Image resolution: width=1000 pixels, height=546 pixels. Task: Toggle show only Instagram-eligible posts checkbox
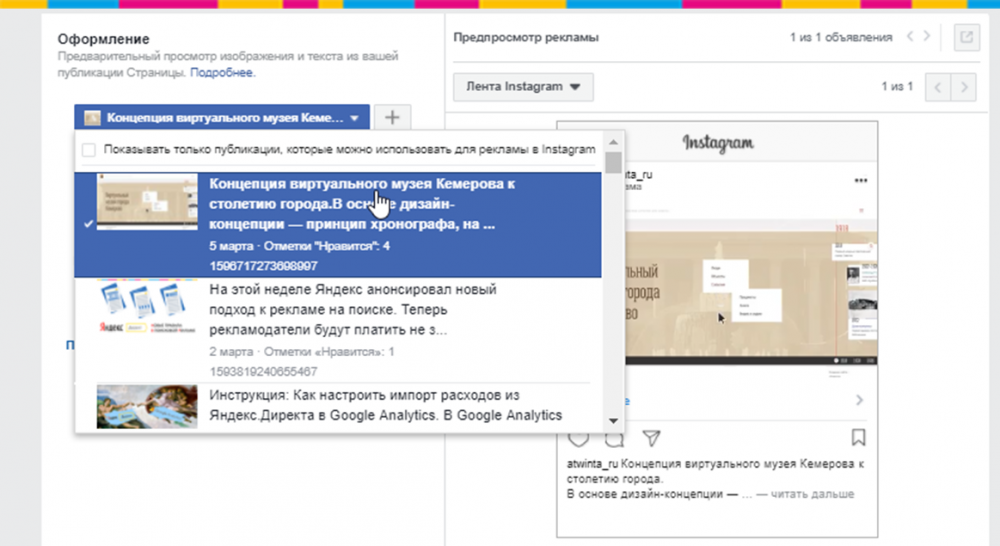pyautogui.click(x=89, y=150)
